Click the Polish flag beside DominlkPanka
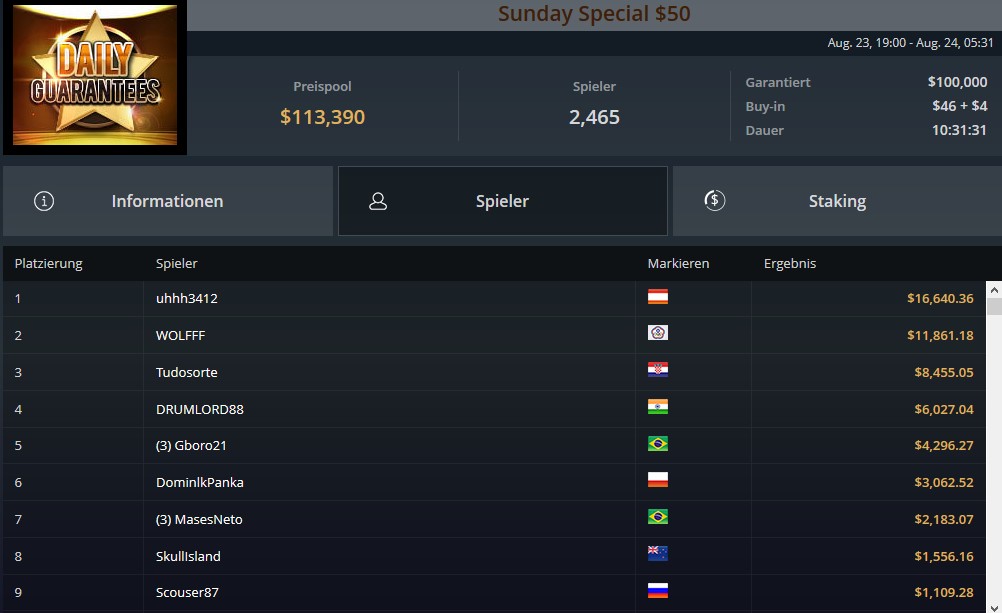Image resolution: width=1002 pixels, height=613 pixels. click(x=658, y=480)
